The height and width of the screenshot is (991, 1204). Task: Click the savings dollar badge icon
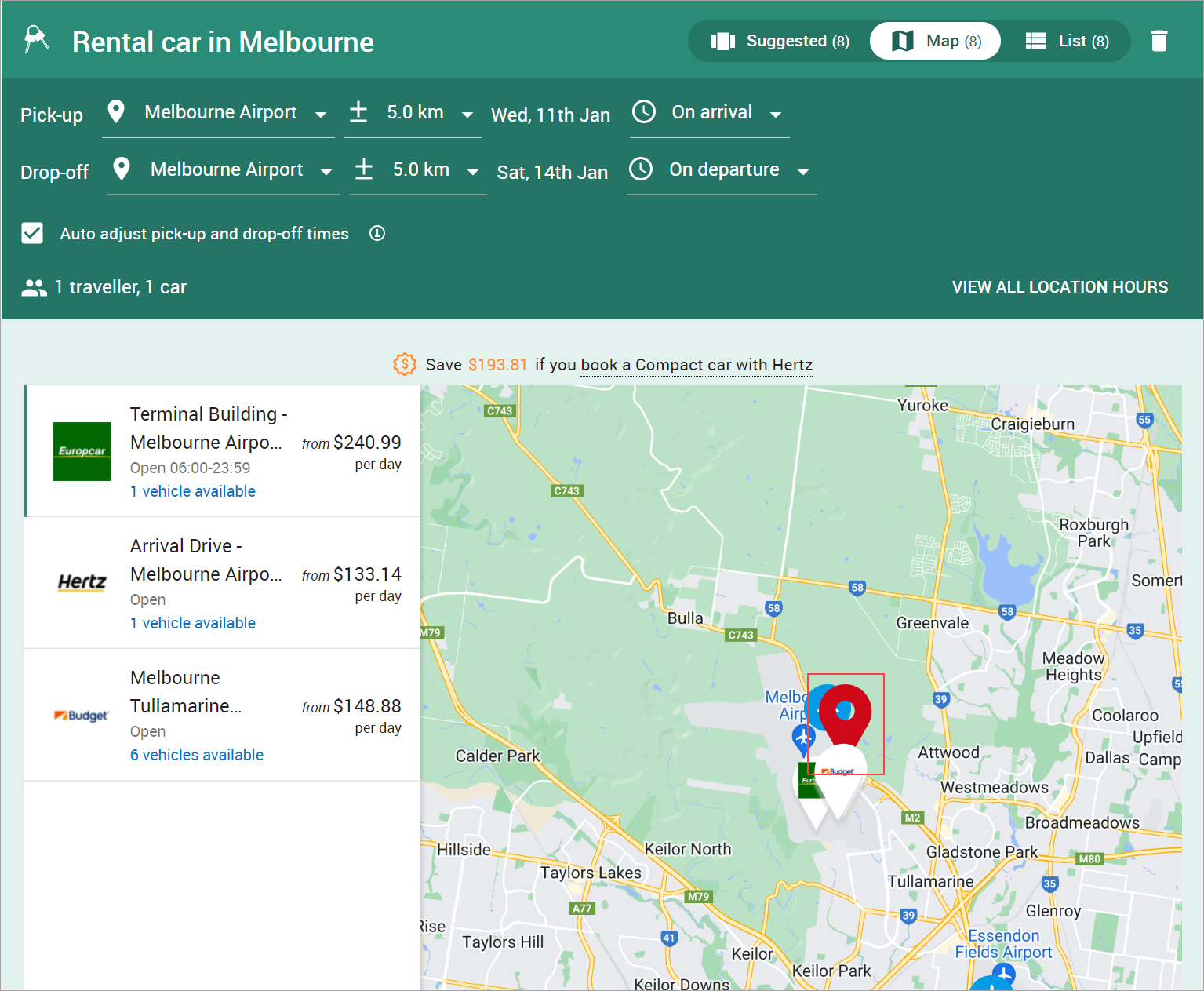(405, 364)
